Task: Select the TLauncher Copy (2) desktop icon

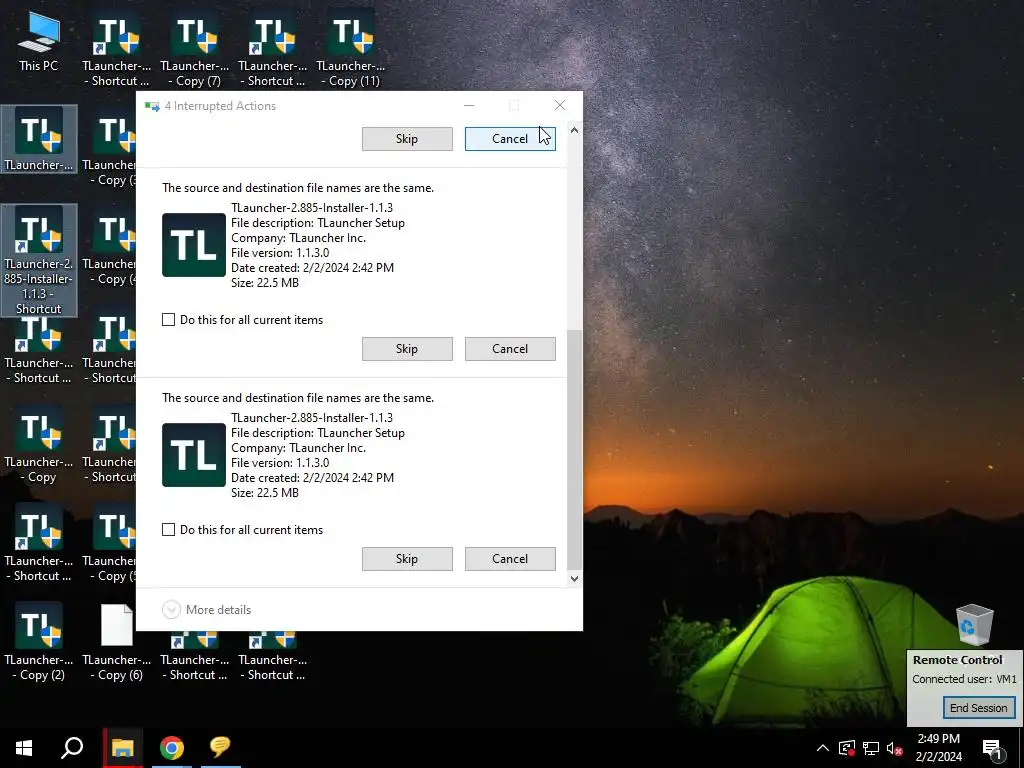Action: point(39,642)
